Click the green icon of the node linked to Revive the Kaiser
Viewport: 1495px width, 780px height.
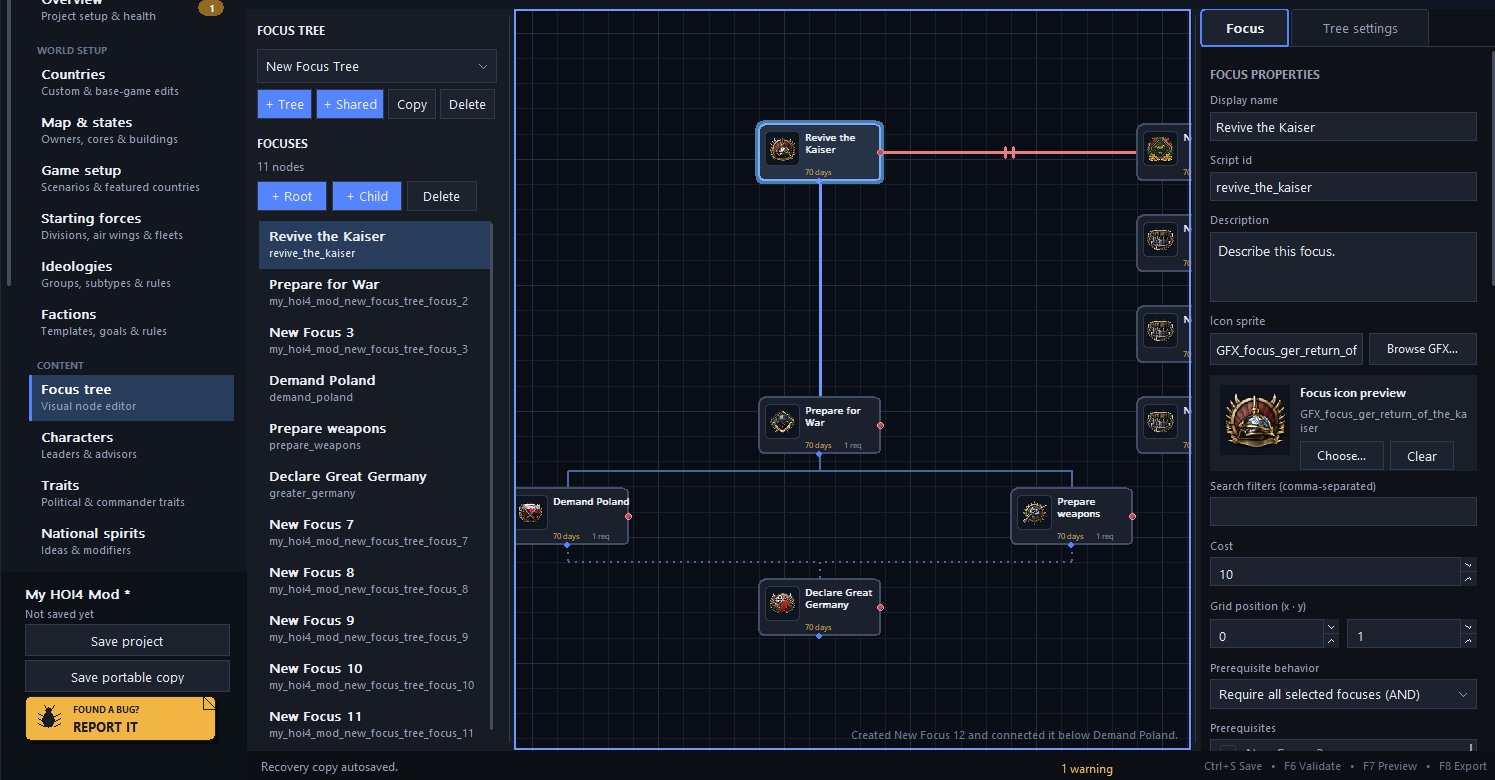point(1160,149)
